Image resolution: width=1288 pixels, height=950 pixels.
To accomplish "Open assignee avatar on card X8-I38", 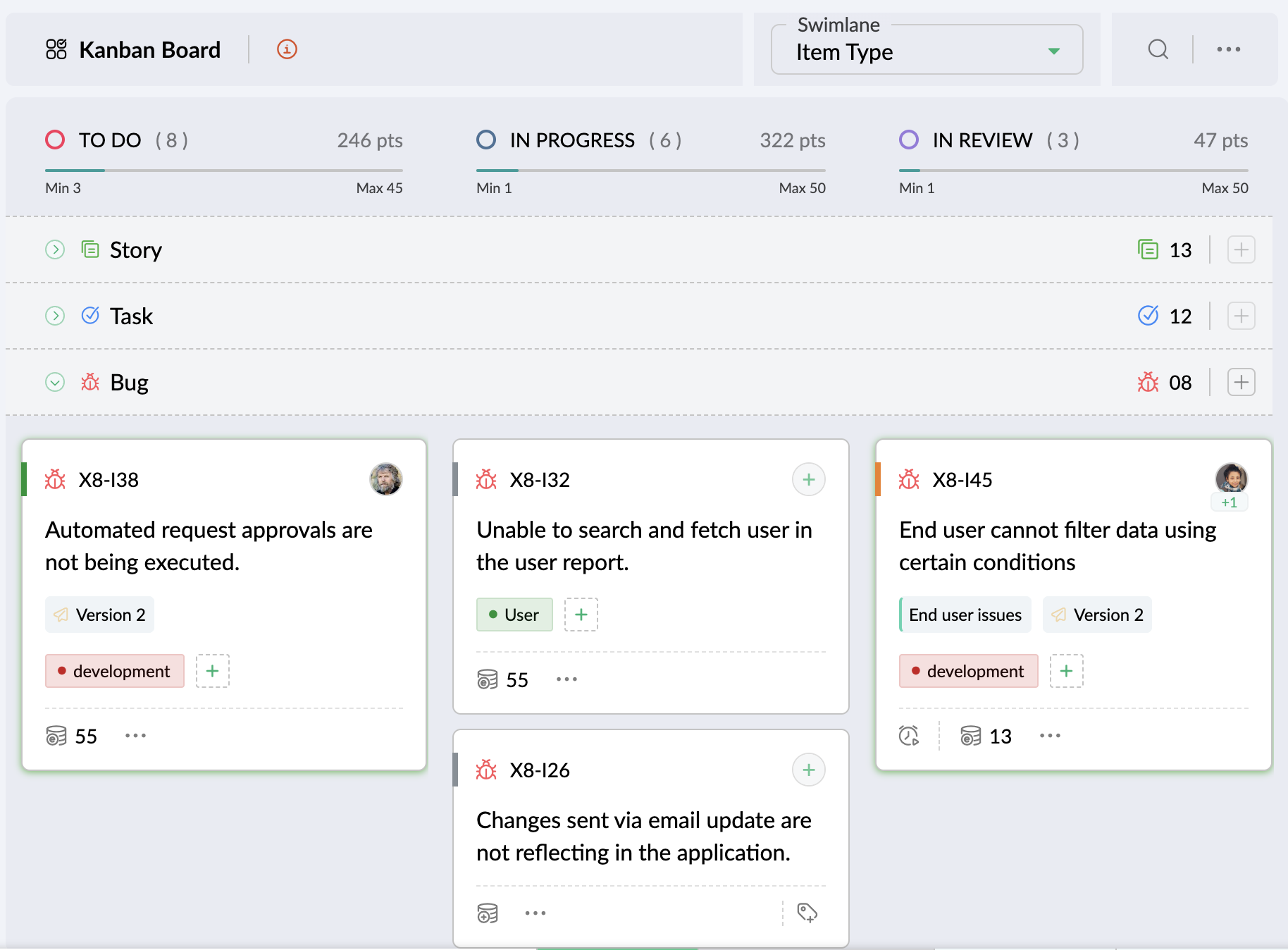I will click(385, 480).
